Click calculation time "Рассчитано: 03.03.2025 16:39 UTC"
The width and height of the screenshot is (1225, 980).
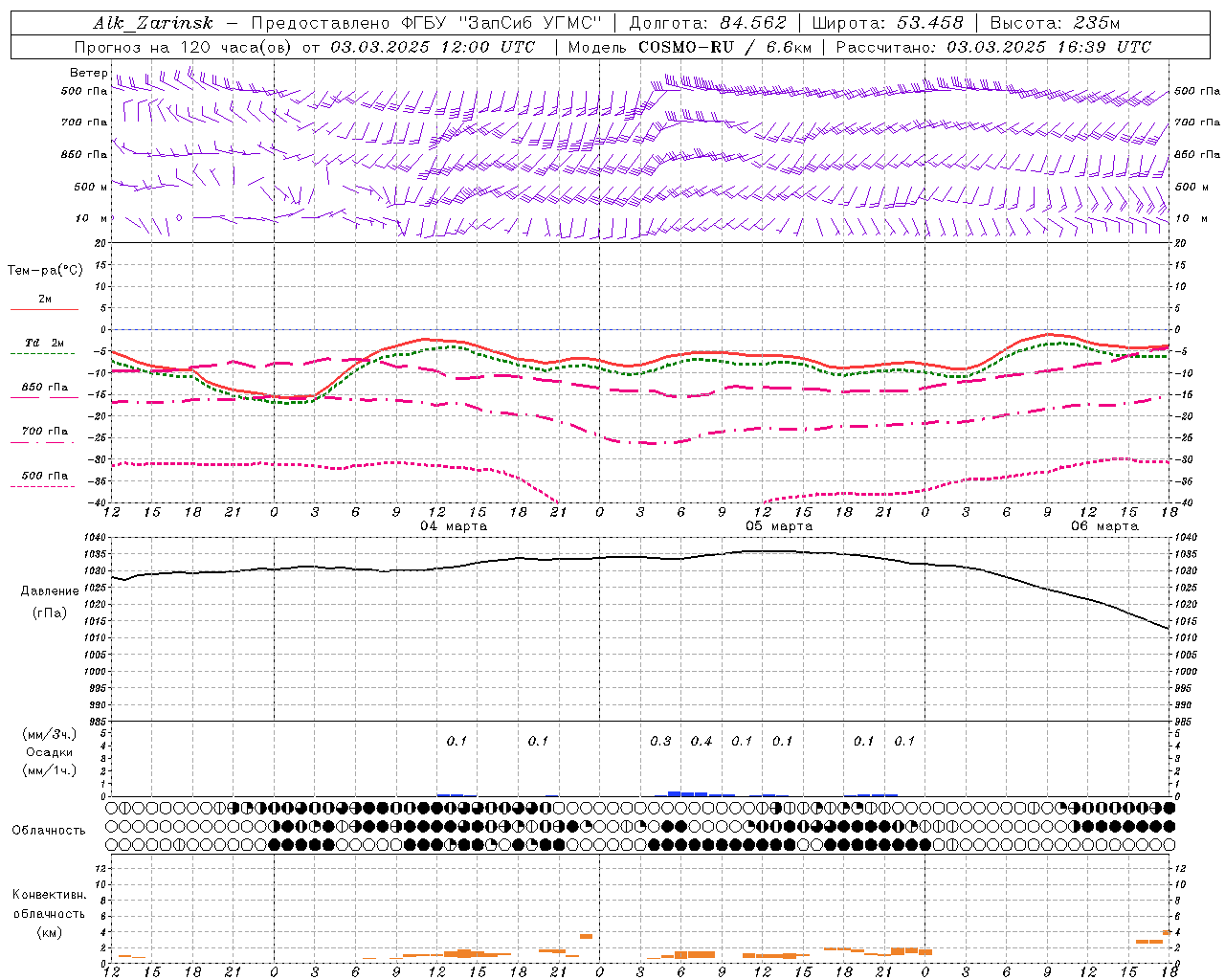coord(993,47)
